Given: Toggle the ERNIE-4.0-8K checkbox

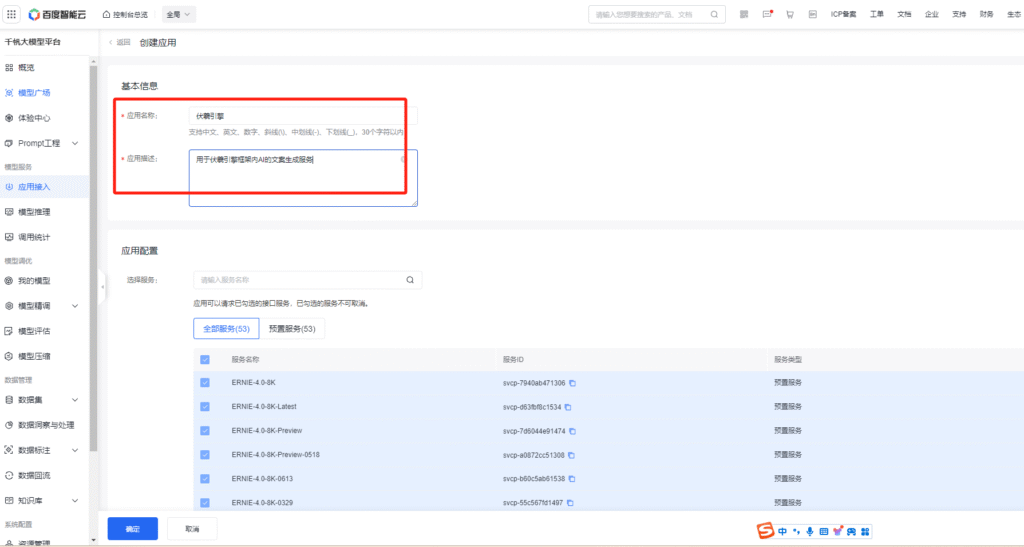Looking at the screenshot, I should pyautogui.click(x=205, y=383).
